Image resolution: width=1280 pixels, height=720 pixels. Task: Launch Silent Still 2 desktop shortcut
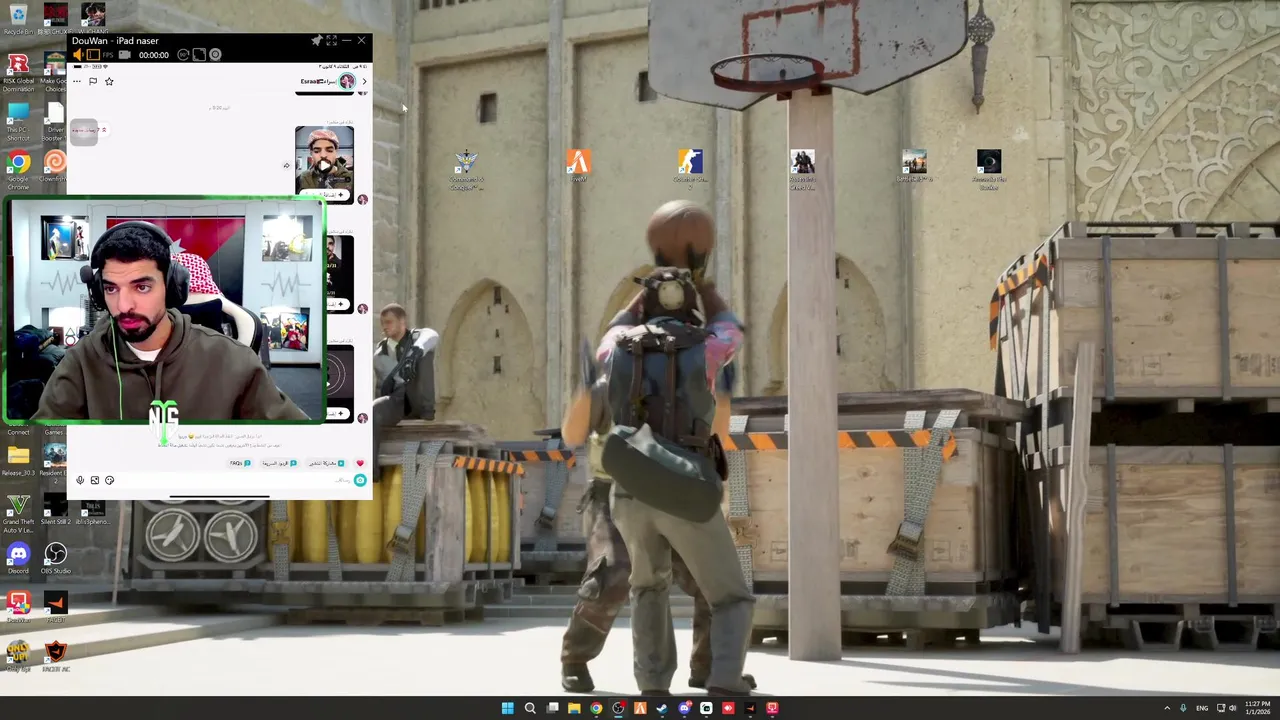[x=55, y=508]
